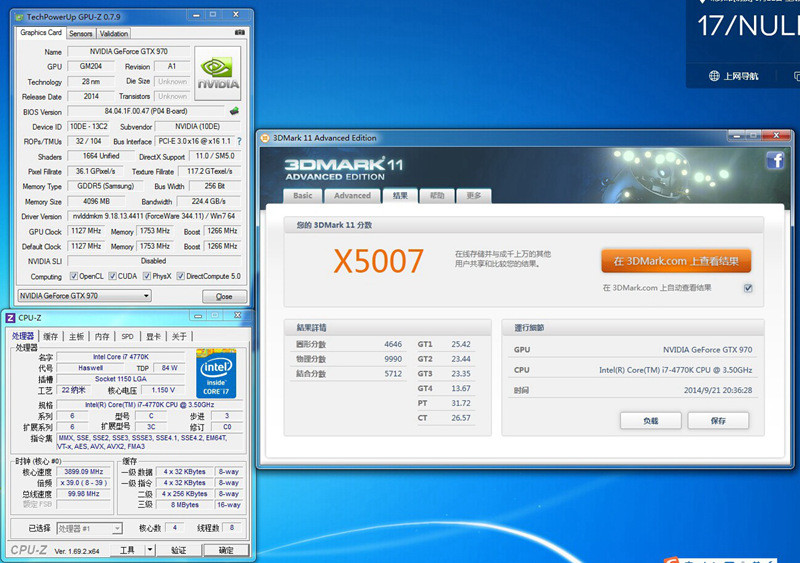The height and width of the screenshot is (563, 800).
Task: Click the GPU-Z Memory Size value 4096 MB
Action: pos(96,201)
